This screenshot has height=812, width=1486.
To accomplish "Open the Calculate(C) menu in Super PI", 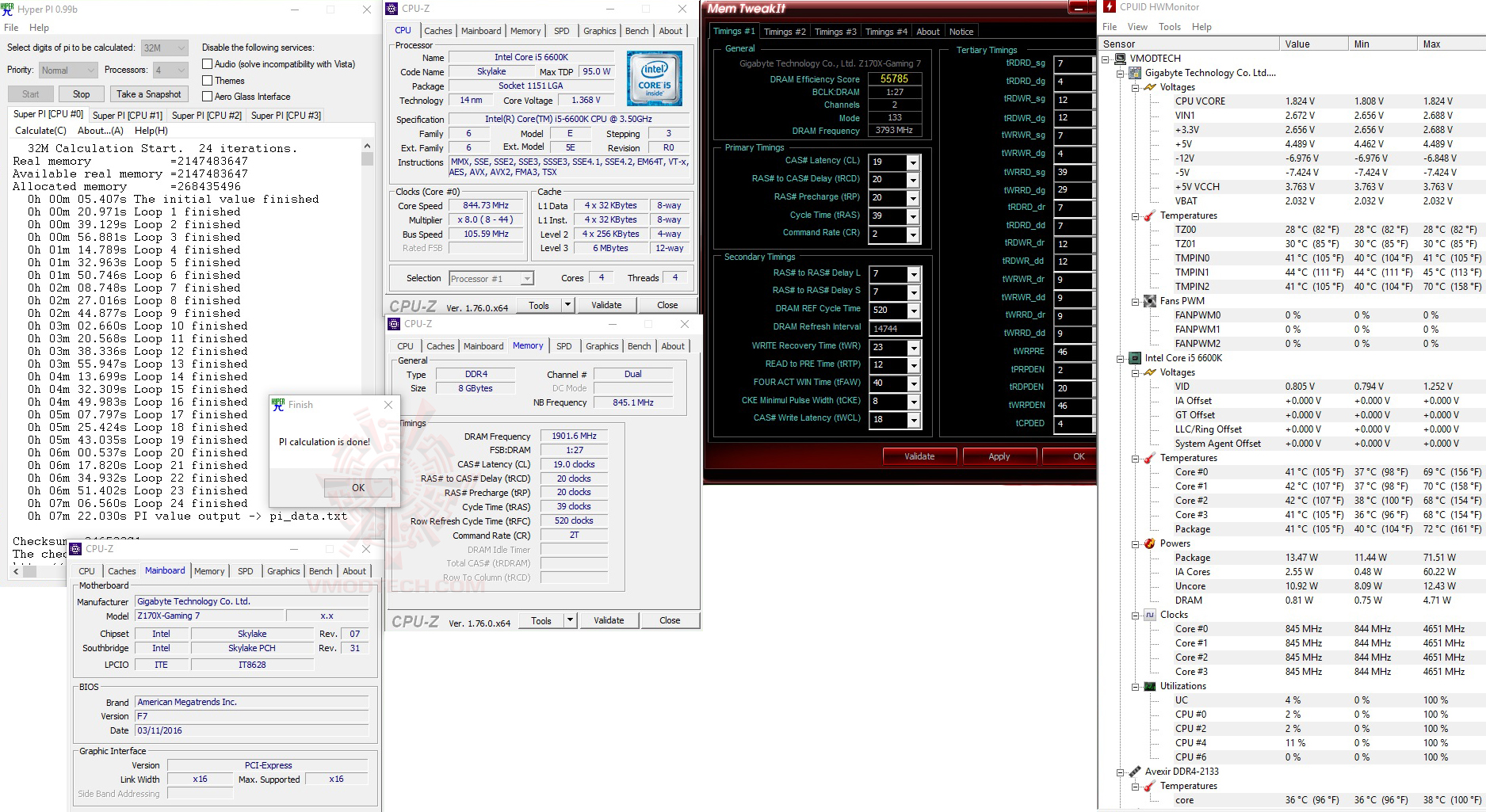I will click(41, 131).
